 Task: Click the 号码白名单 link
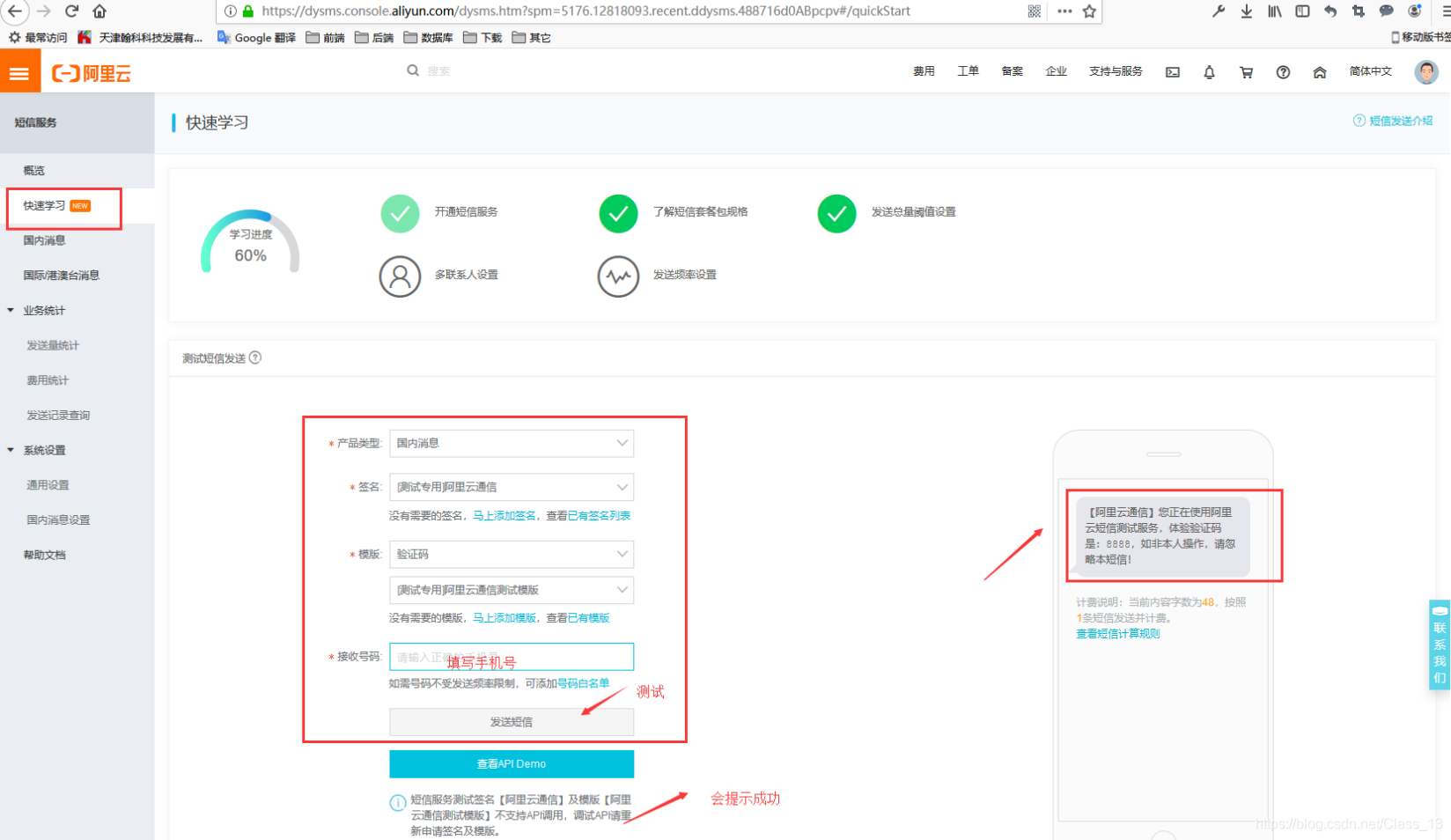[583, 683]
